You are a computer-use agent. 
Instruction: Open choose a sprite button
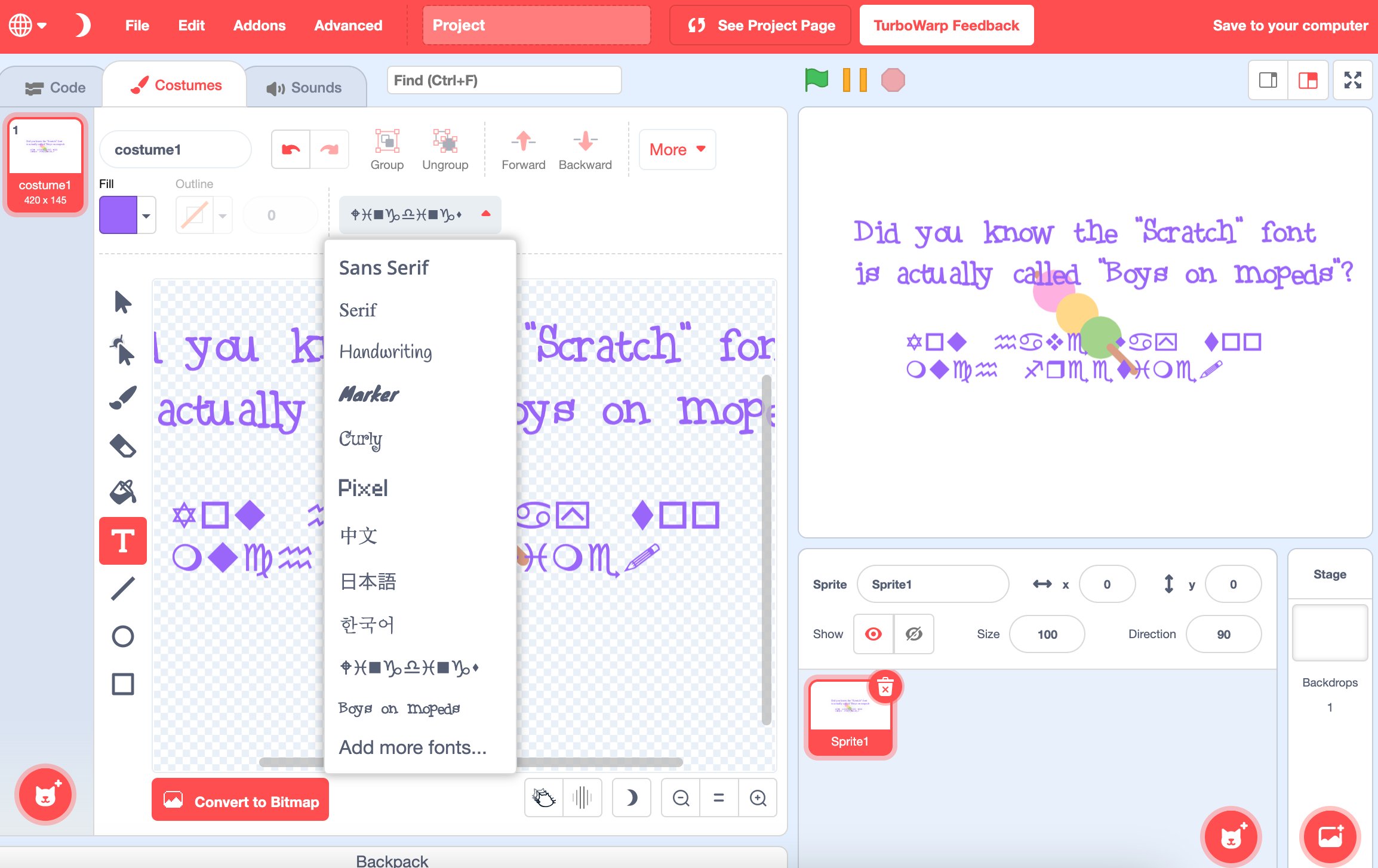[x=1232, y=838]
